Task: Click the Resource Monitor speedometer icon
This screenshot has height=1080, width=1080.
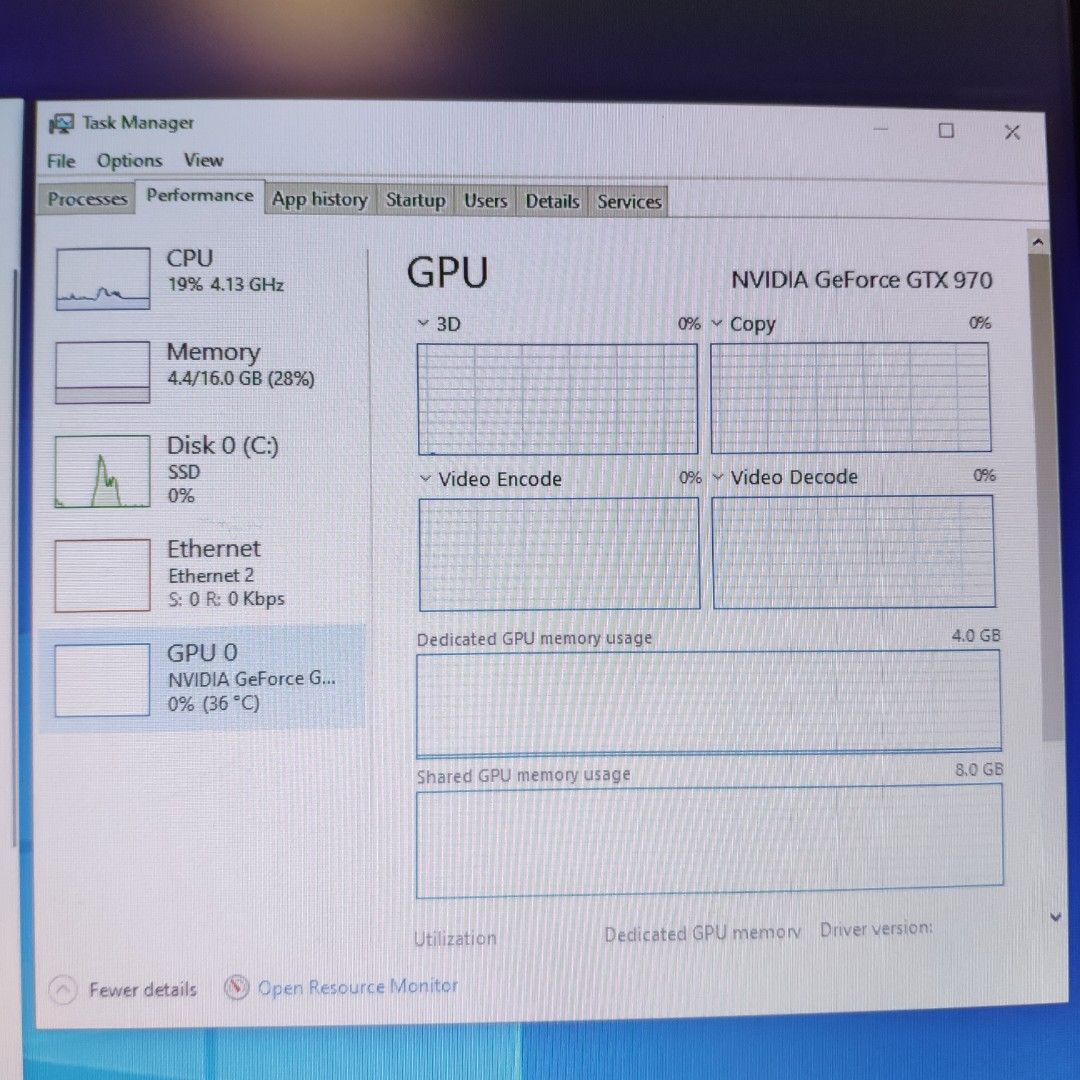Action: click(x=236, y=987)
